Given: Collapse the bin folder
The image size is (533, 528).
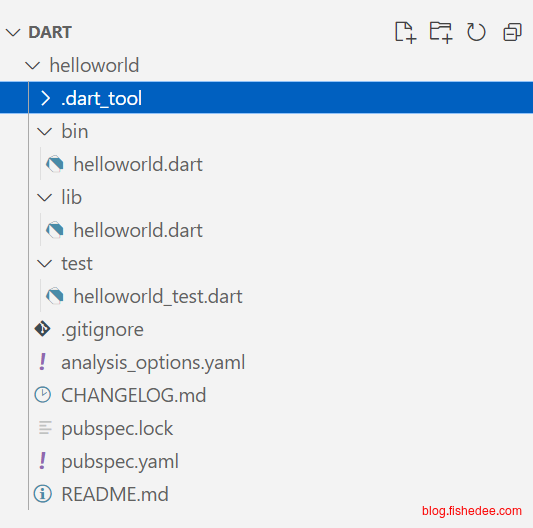Looking at the screenshot, I should [45, 131].
